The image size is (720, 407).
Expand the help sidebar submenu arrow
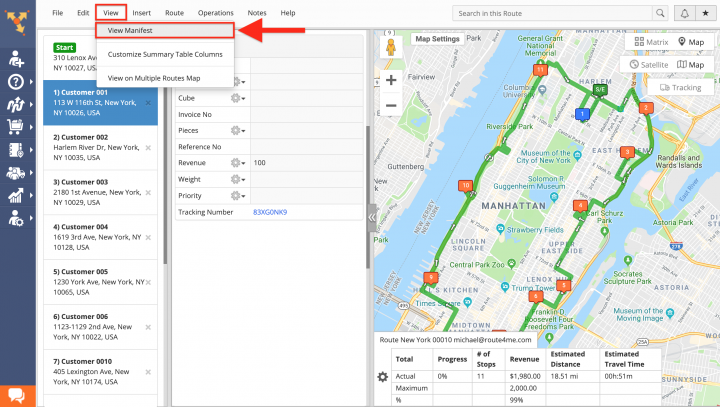click(31, 82)
